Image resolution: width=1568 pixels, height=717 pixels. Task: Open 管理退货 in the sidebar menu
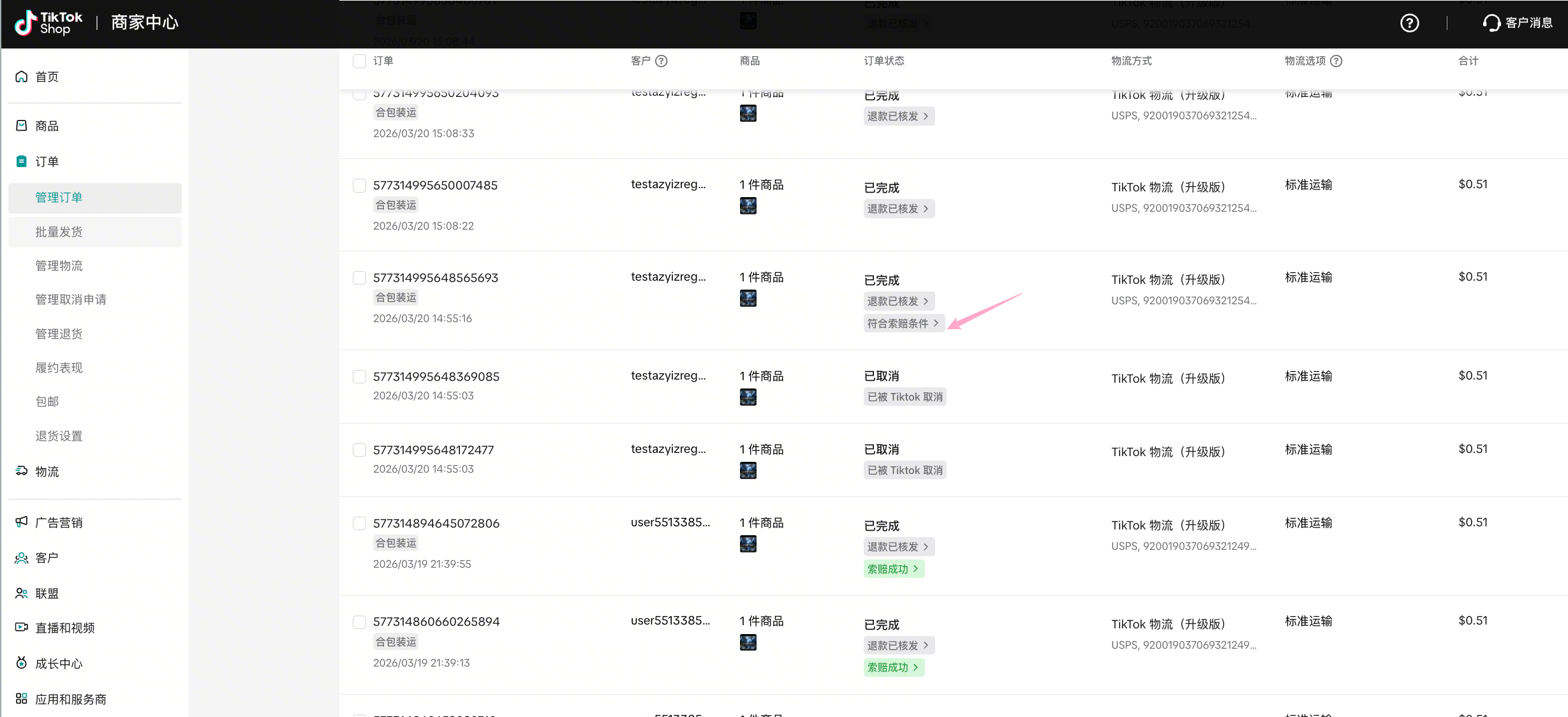tap(59, 334)
